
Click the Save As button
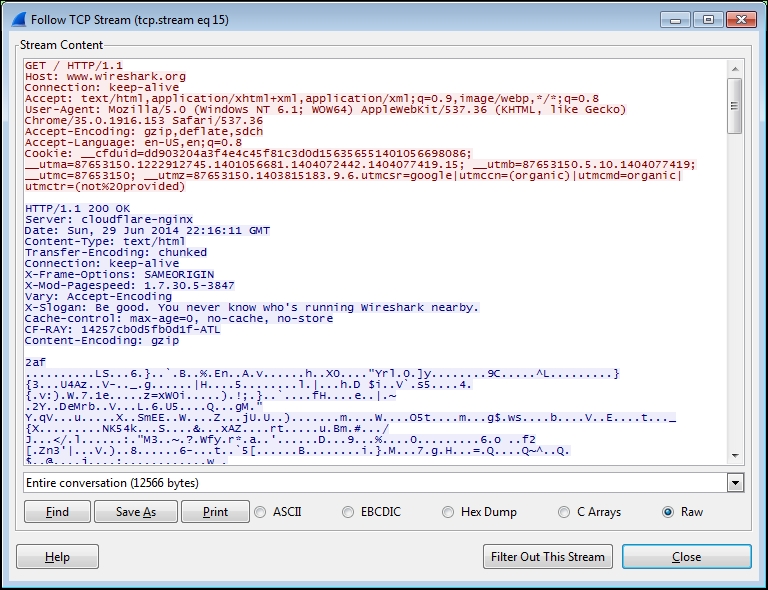tap(136, 512)
